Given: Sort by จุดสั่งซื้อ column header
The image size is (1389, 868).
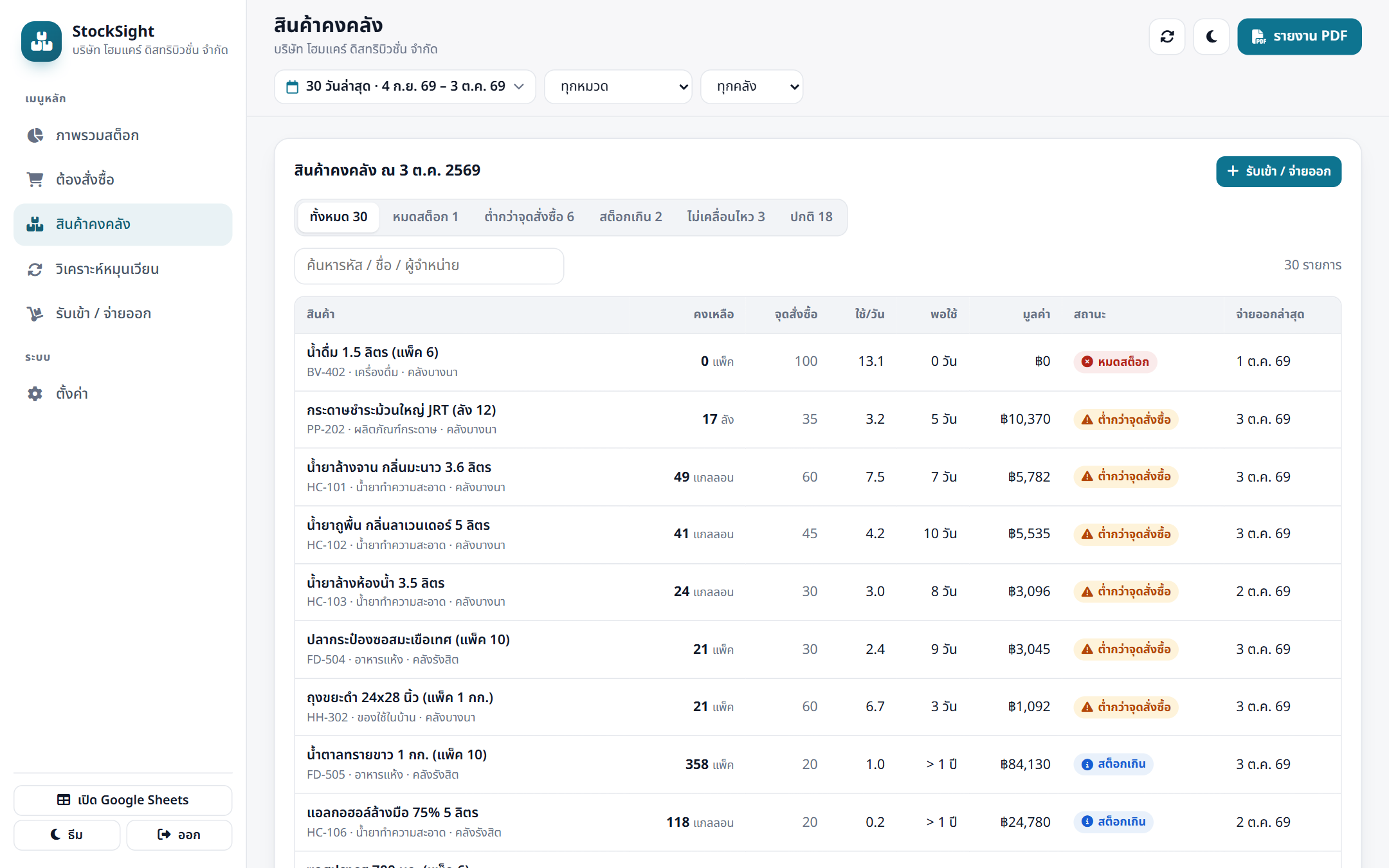Looking at the screenshot, I should click(x=795, y=314).
